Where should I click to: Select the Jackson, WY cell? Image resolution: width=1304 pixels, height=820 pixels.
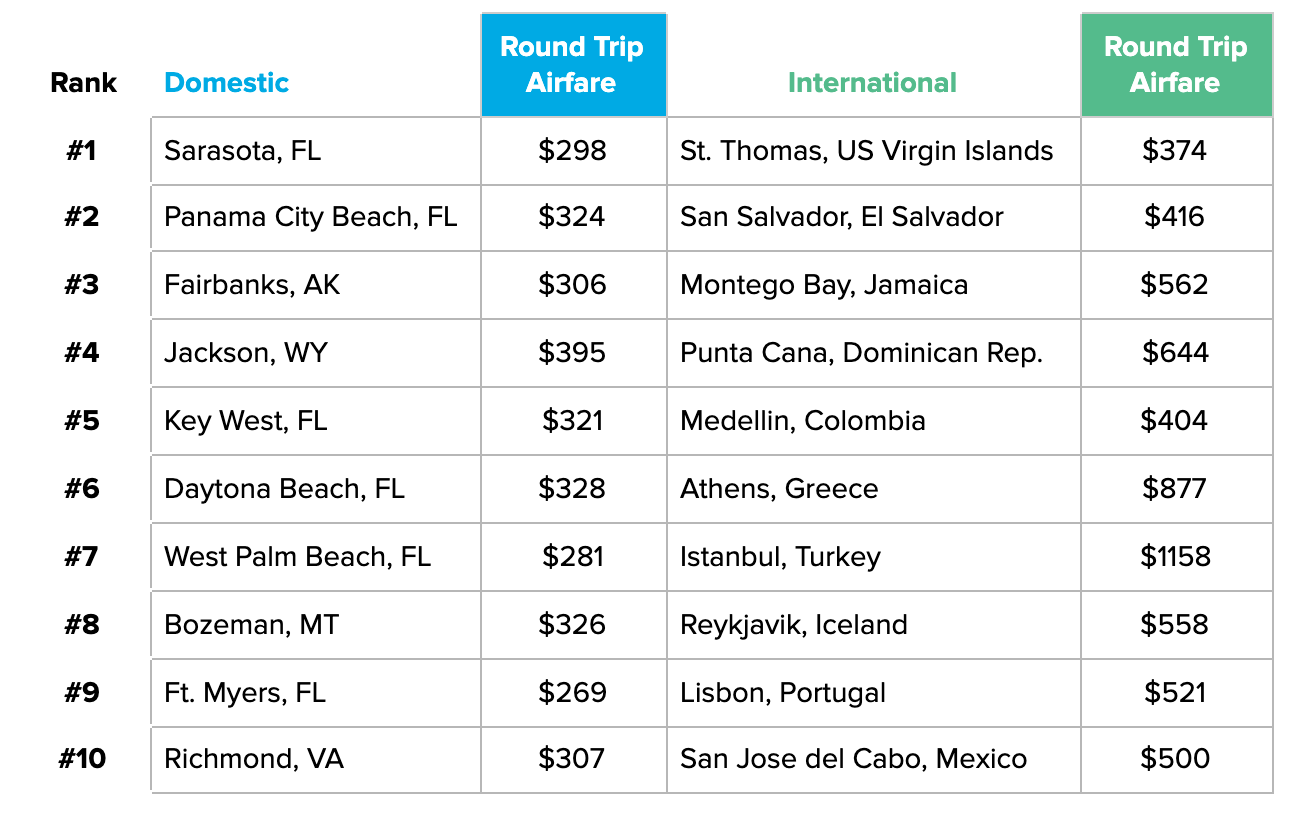pos(245,353)
